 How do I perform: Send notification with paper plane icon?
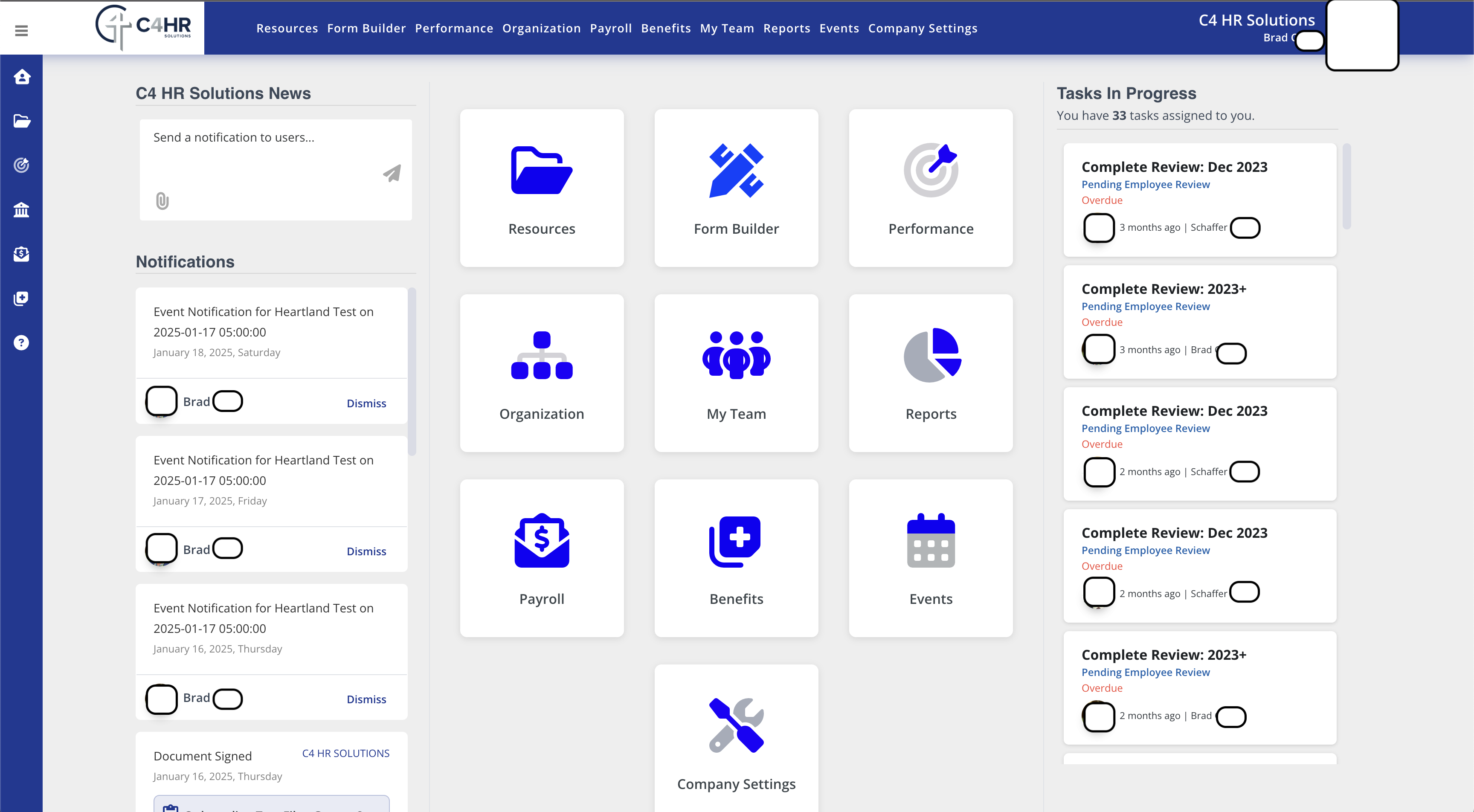(x=392, y=174)
